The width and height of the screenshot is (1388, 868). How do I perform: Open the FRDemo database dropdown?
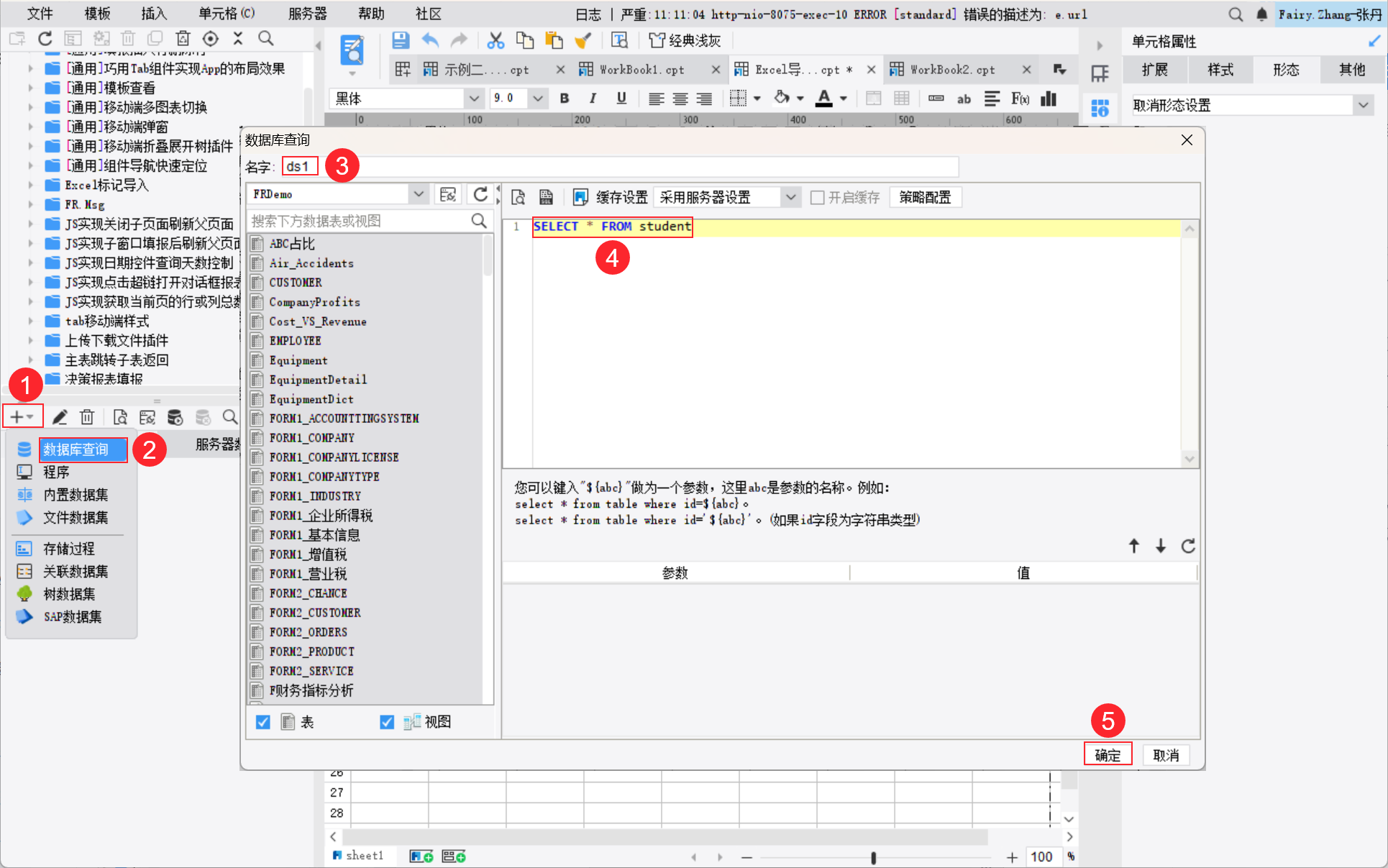tap(418, 194)
